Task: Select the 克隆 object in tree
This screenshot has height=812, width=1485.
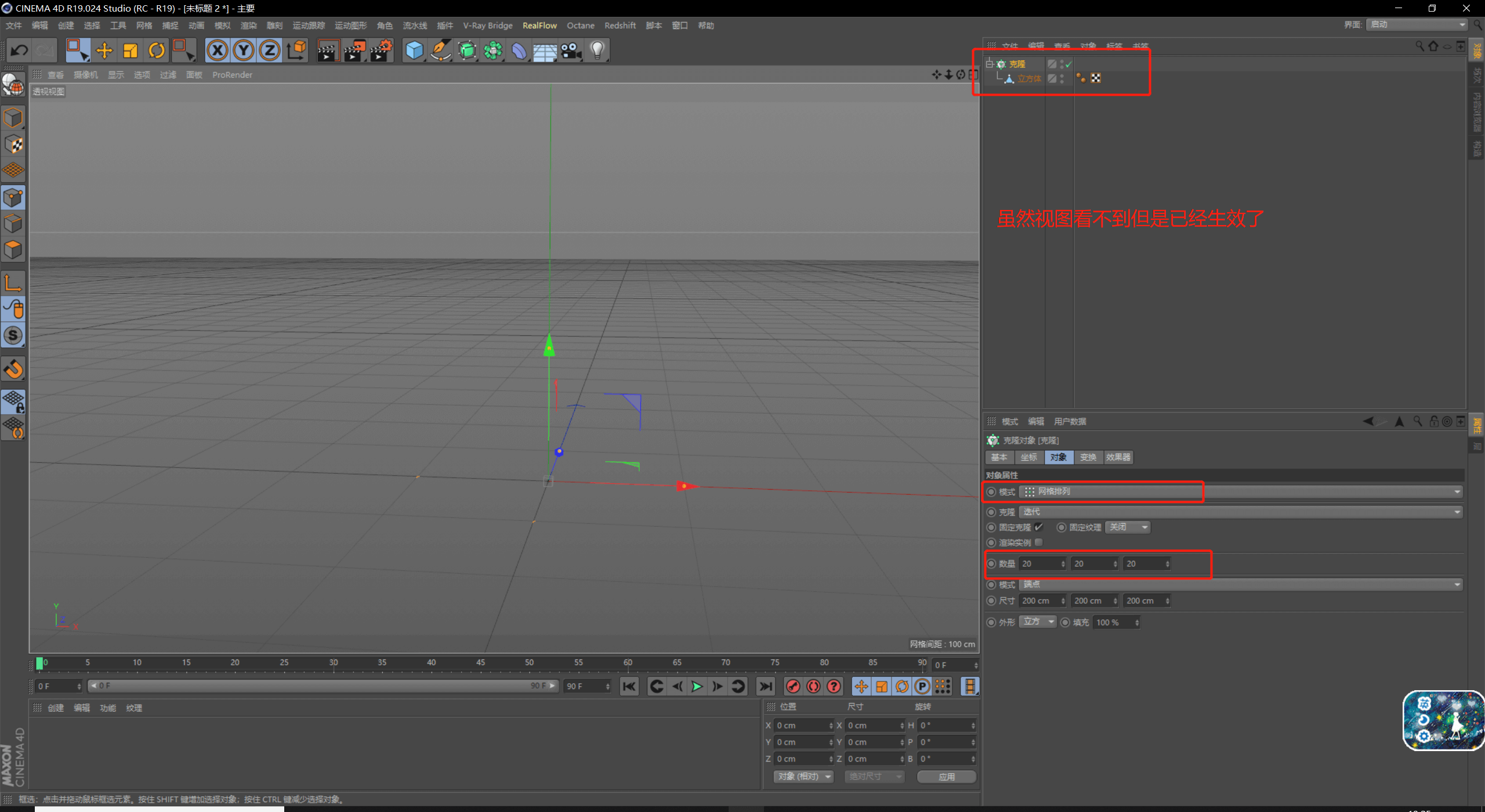Action: tap(1017, 64)
